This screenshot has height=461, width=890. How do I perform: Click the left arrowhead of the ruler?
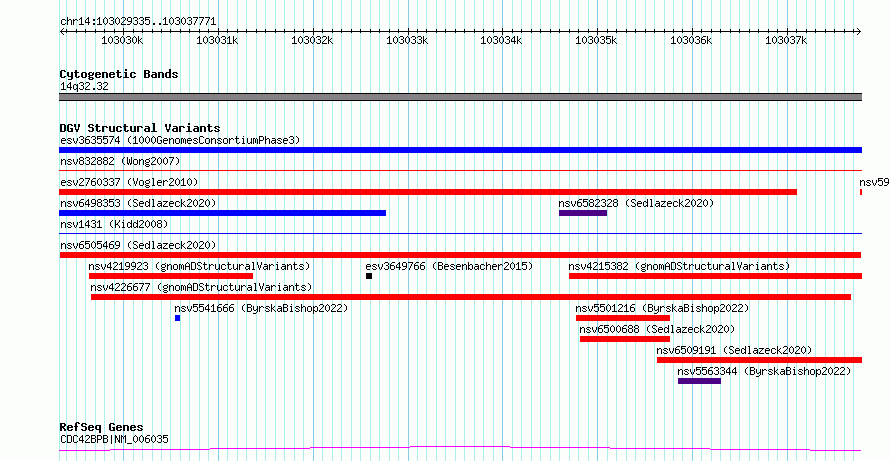tap(62, 31)
